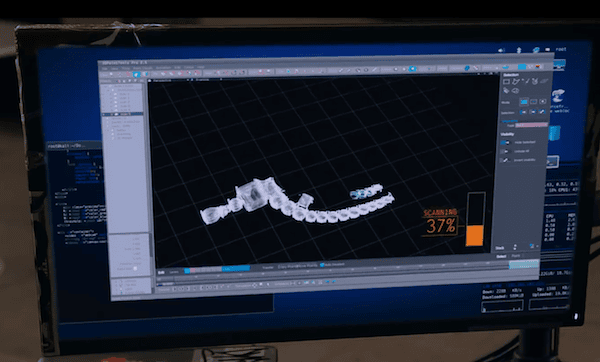Viewport: 600px width, 362px height.
Task: Click the Select button at panel bottom
Action: [501, 256]
